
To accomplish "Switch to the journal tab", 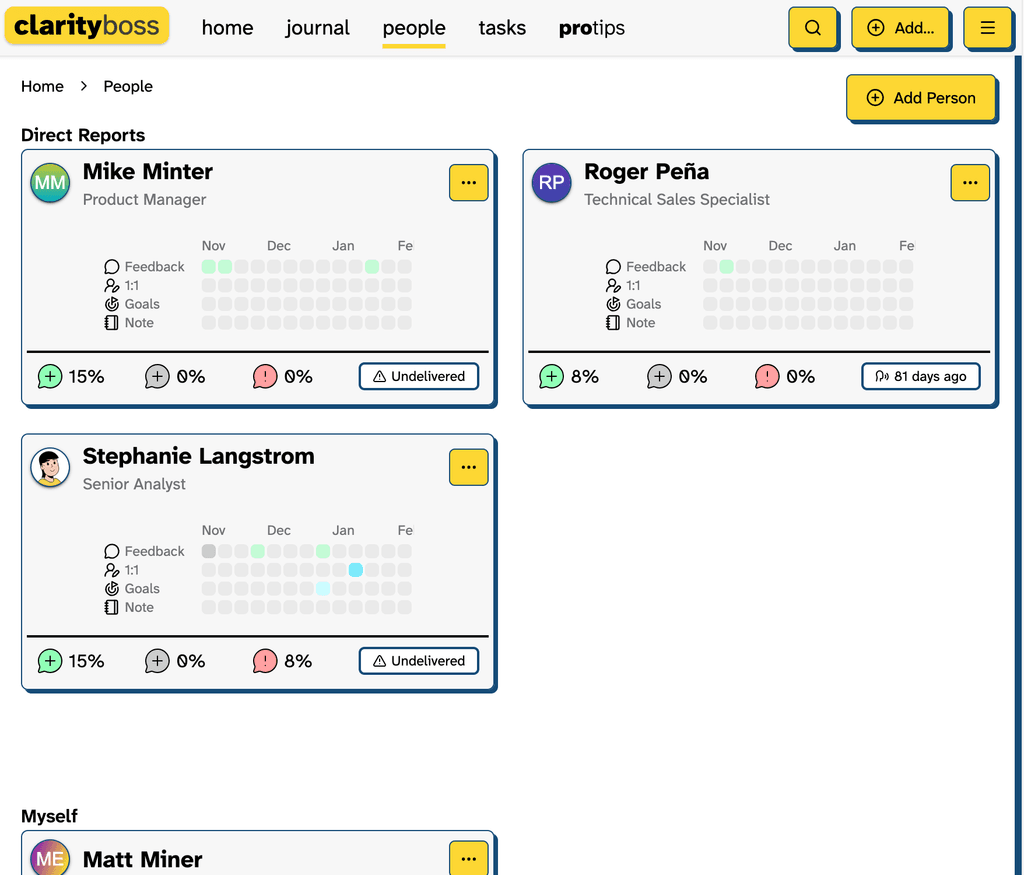I will 317,28.
